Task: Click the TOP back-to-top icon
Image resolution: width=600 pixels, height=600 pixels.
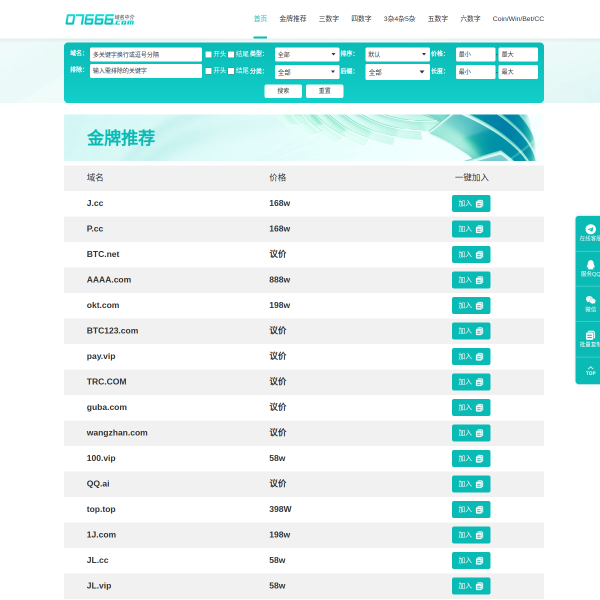Action: [x=590, y=370]
